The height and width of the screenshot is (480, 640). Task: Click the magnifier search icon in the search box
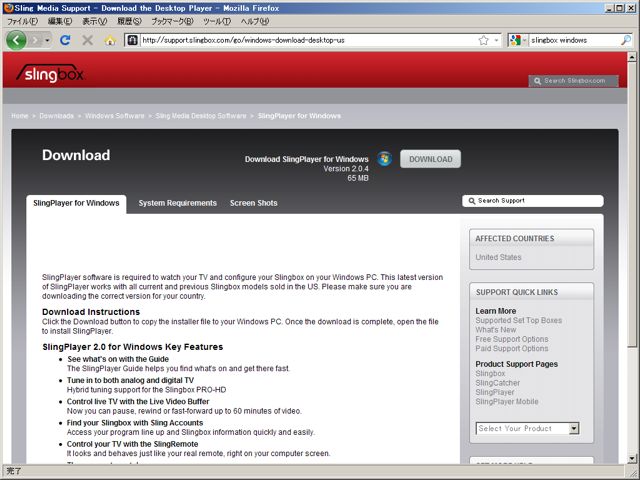(625, 40)
